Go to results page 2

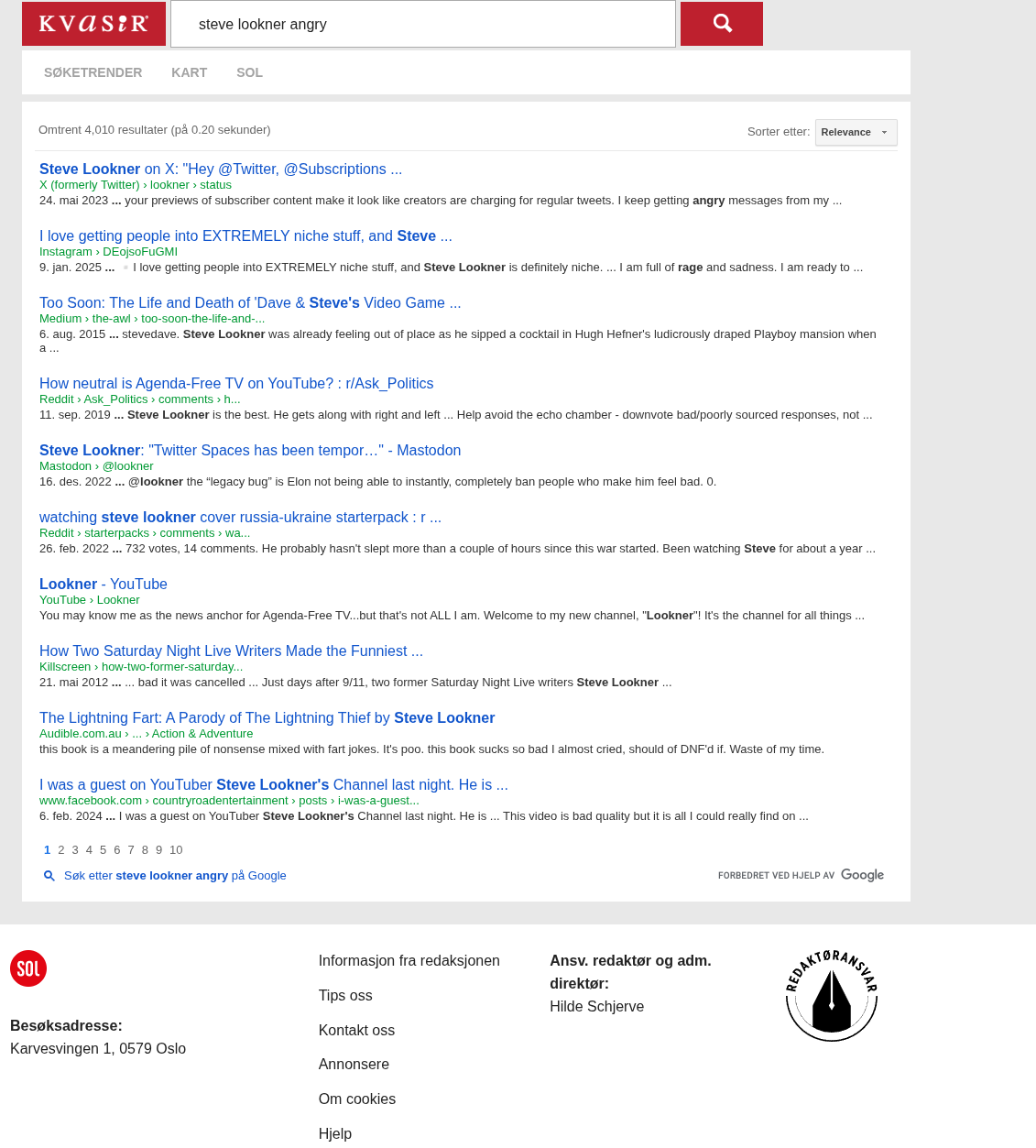(x=61, y=850)
